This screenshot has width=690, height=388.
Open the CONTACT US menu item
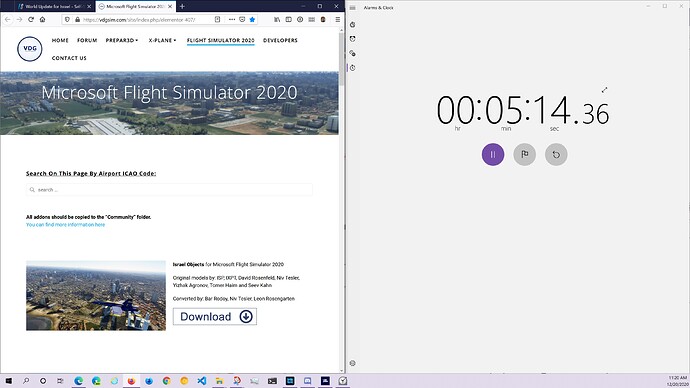69,58
